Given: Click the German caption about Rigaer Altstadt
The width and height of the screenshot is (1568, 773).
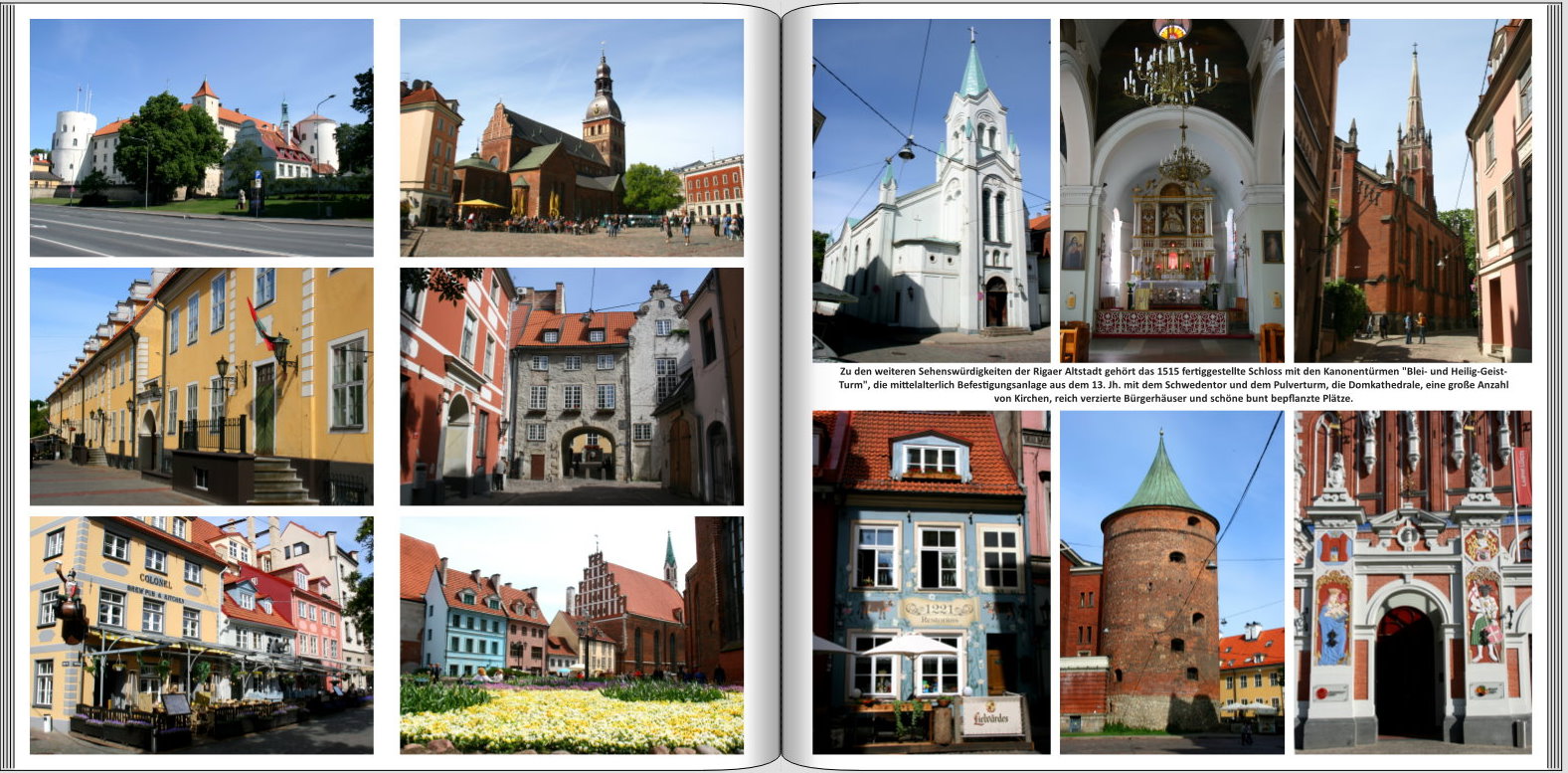Looking at the screenshot, I should tap(1172, 385).
